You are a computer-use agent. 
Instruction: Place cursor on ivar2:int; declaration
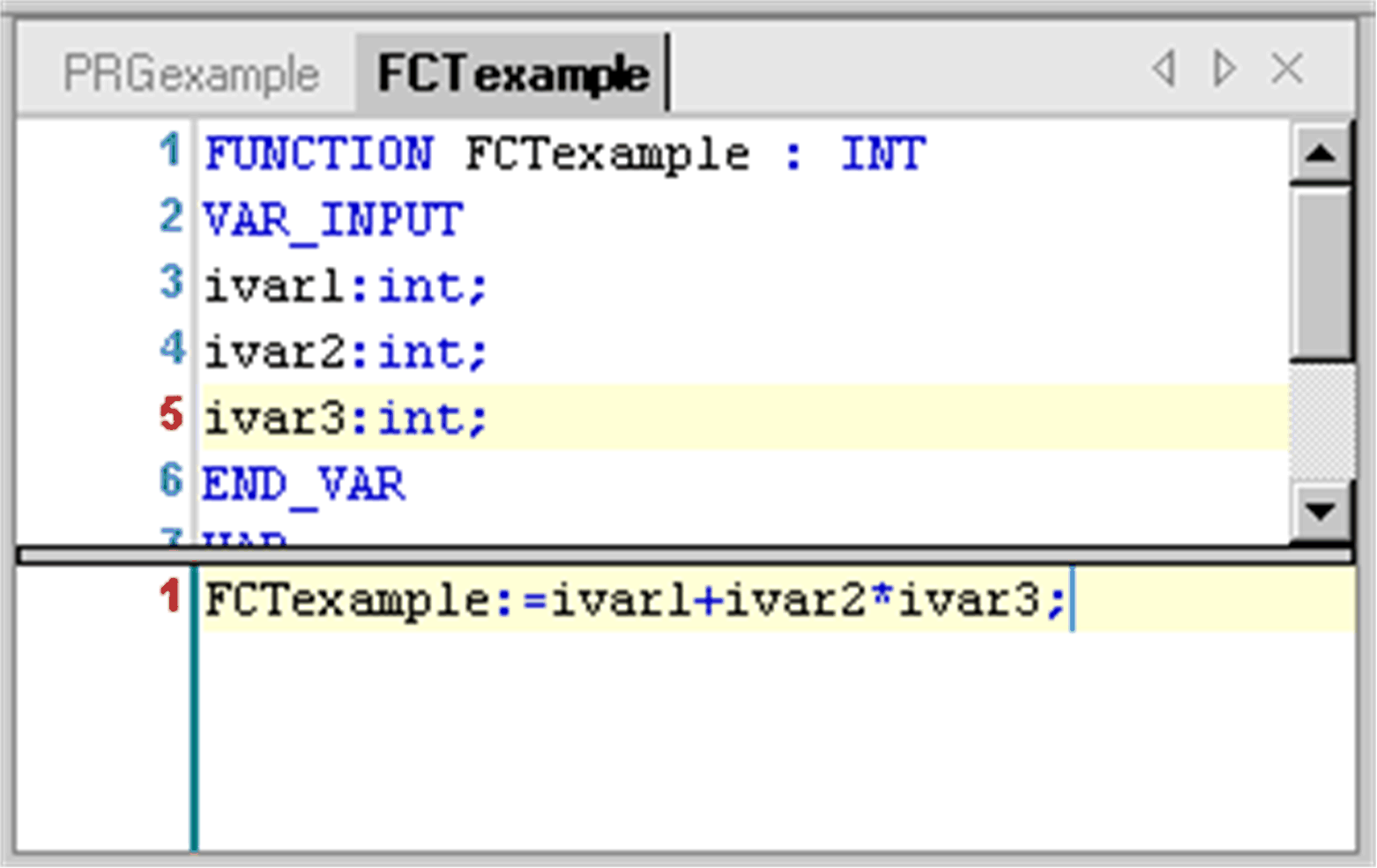[x=345, y=352]
